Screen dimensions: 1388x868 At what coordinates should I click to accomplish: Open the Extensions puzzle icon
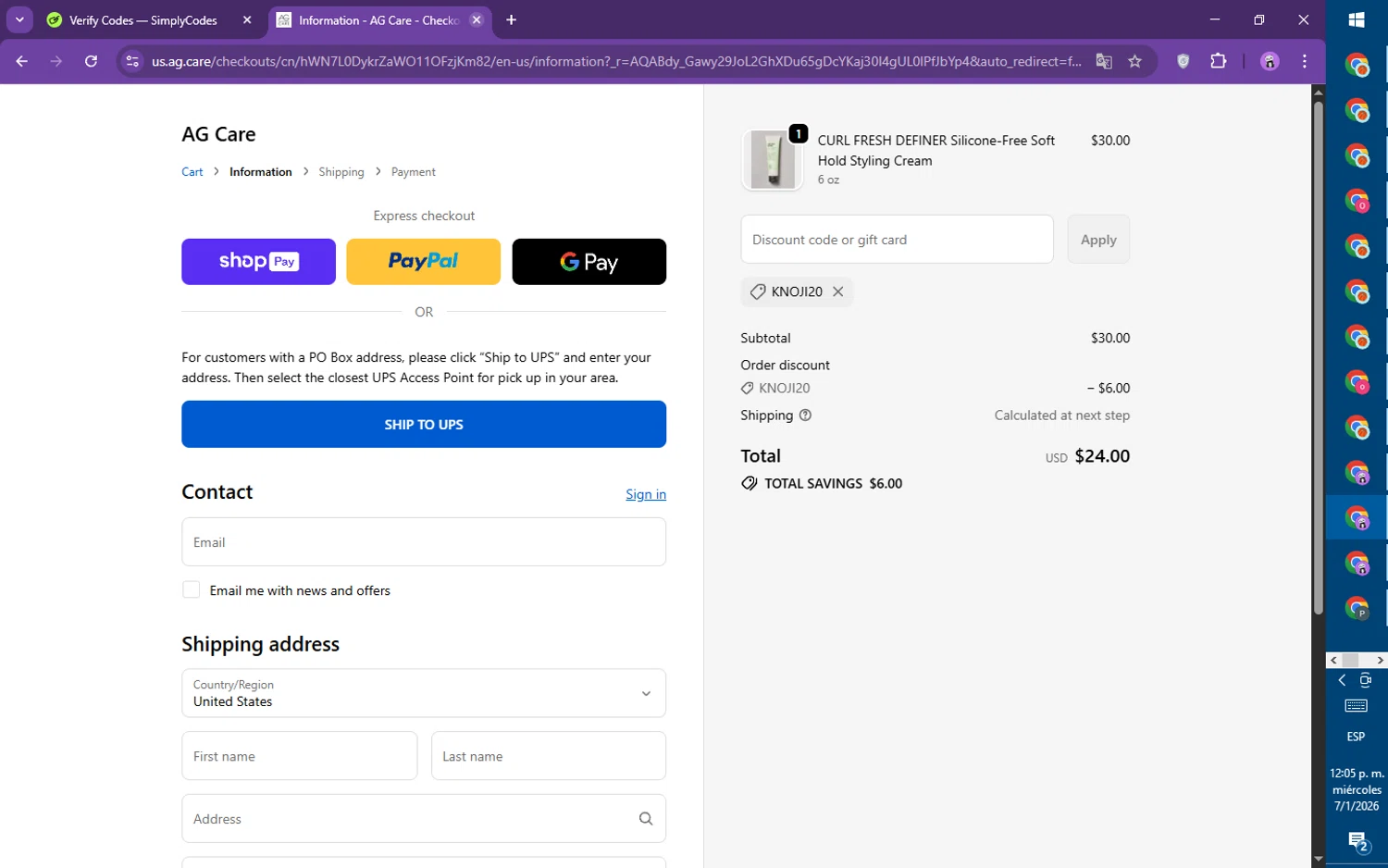pyautogui.click(x=1219, y=61)
